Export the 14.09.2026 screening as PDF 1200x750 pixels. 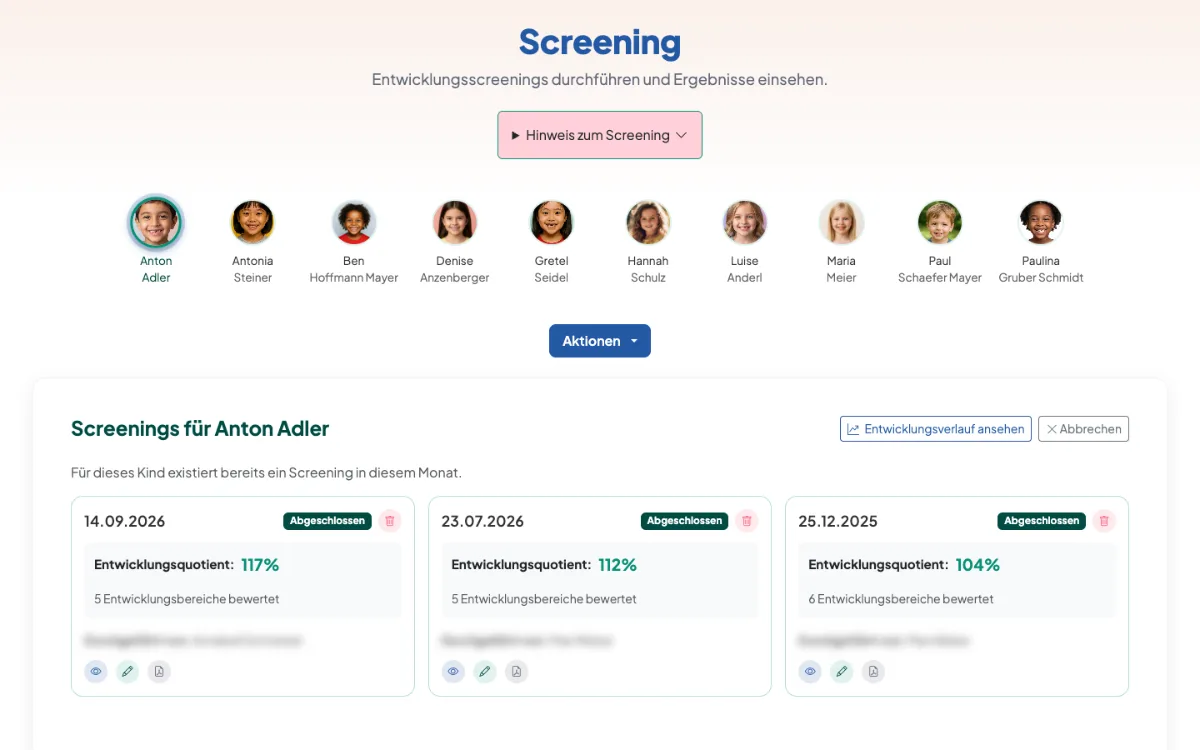pyautogui.click(x=159, y=671)
